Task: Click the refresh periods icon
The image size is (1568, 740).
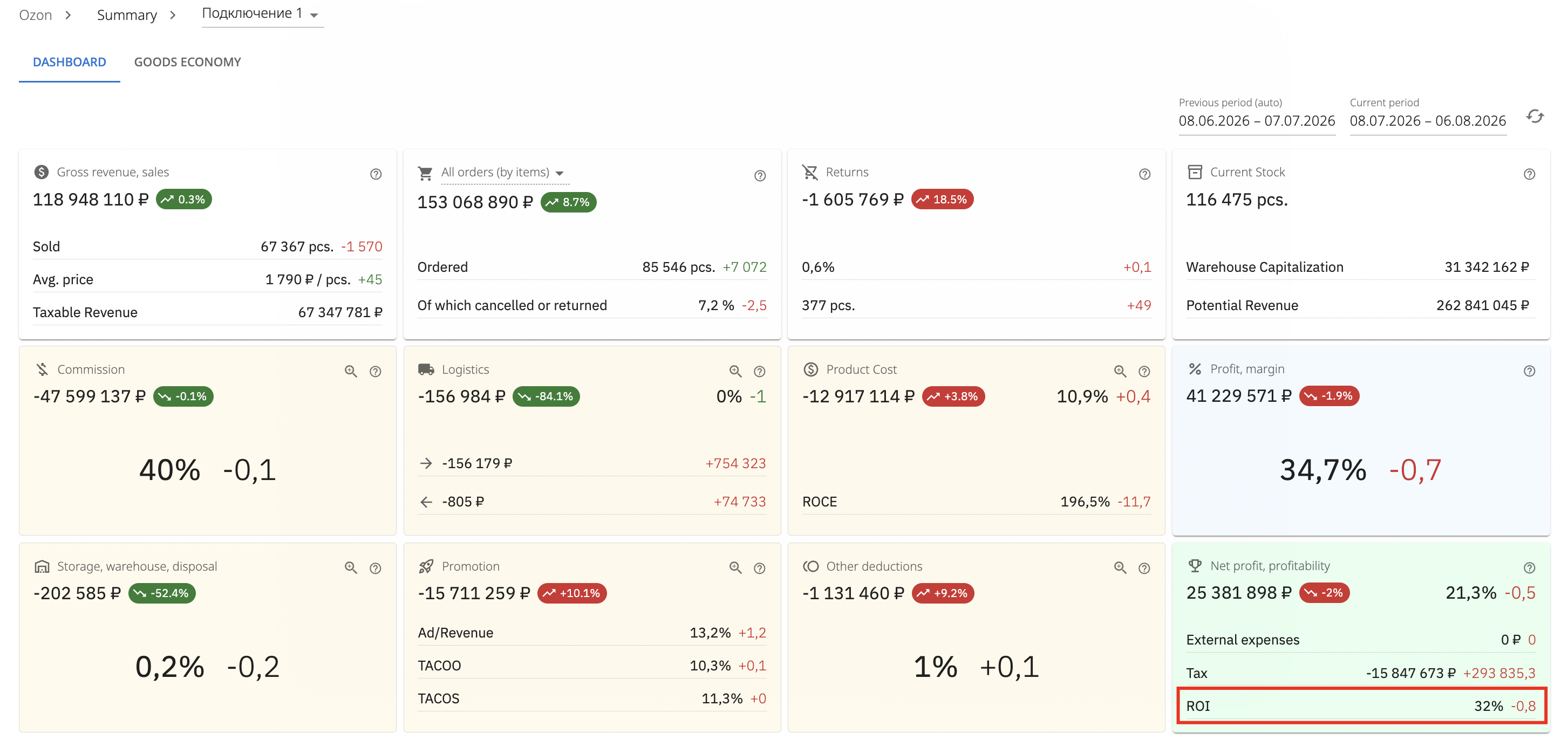Action: (1535, 117)
